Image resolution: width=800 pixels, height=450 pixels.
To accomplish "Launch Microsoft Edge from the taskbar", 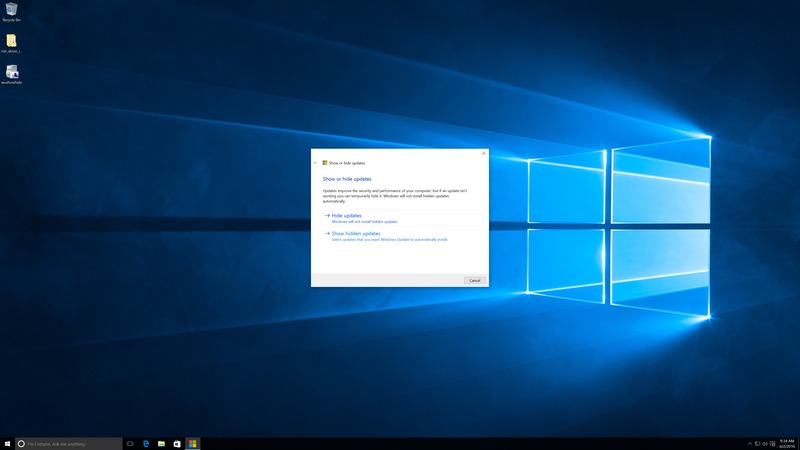I will (x=146, y=443).
